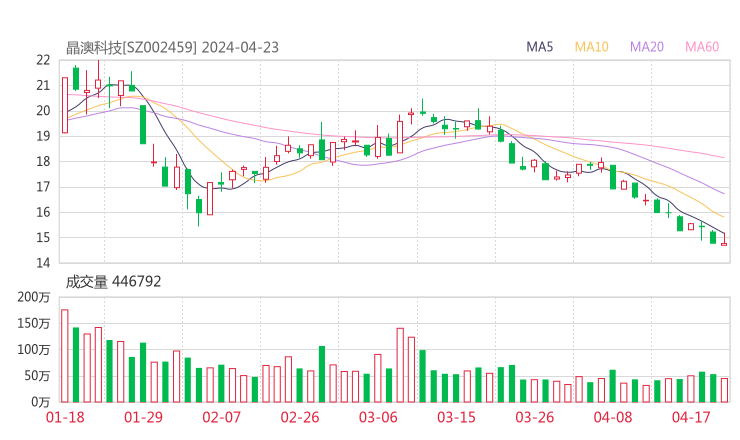The image size is (740, 440).
Task: Select the tallest volume bar at 01-18
Action: pos(65,356)
